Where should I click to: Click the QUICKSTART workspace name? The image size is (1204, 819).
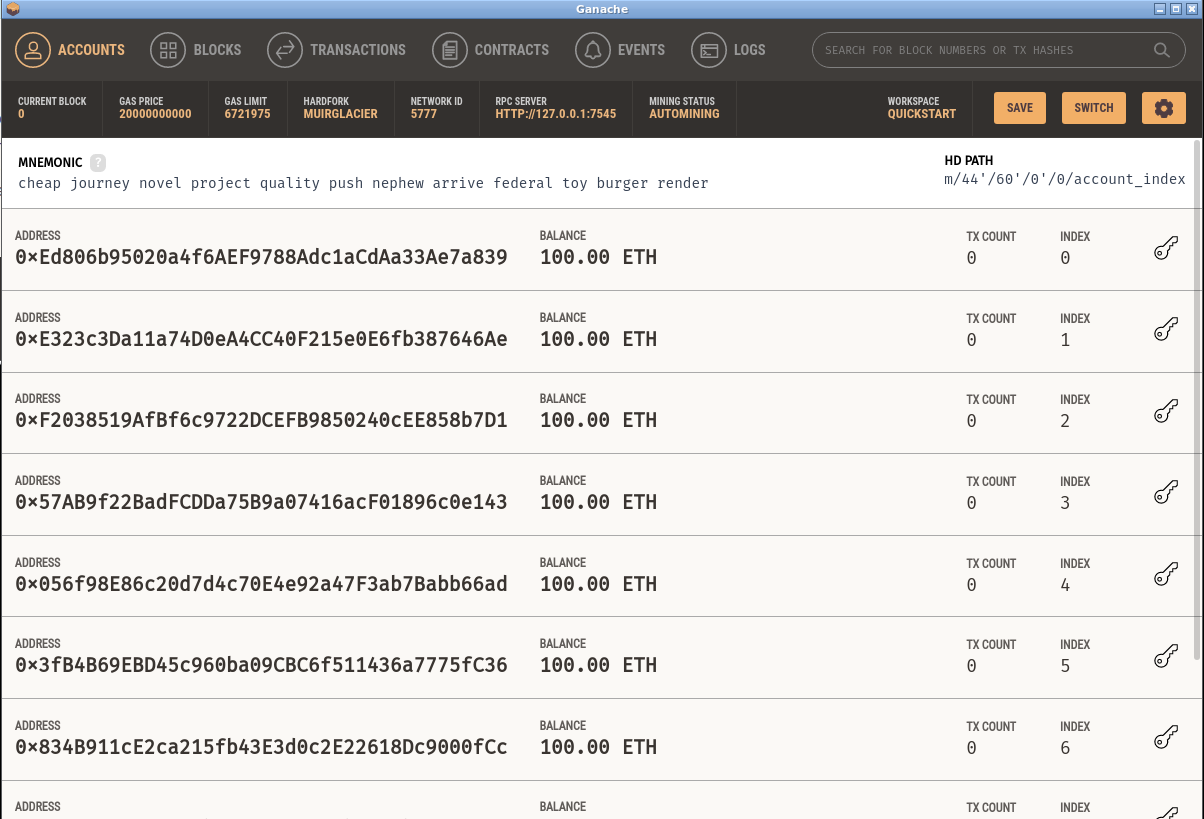pyautogui.click(x=922, y=114)
